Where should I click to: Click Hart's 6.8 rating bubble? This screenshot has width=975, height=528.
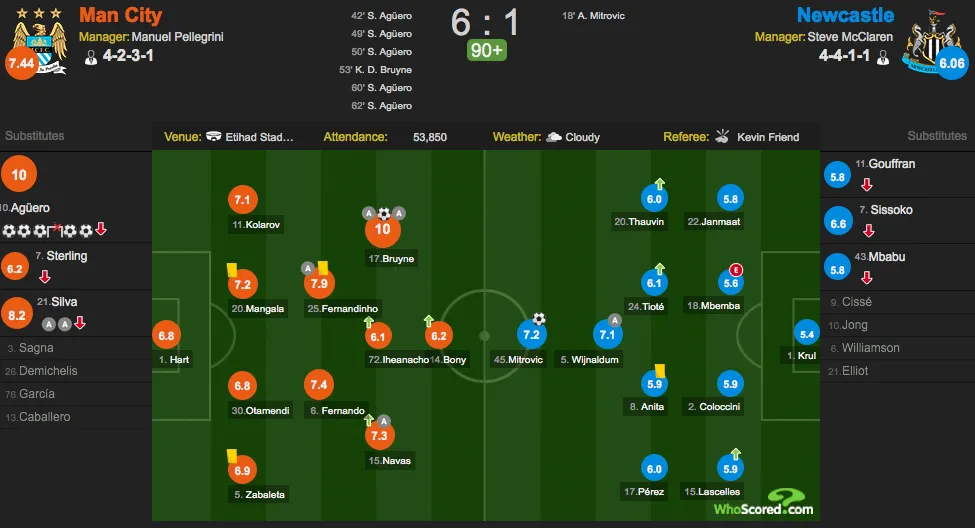click(166, 336)
